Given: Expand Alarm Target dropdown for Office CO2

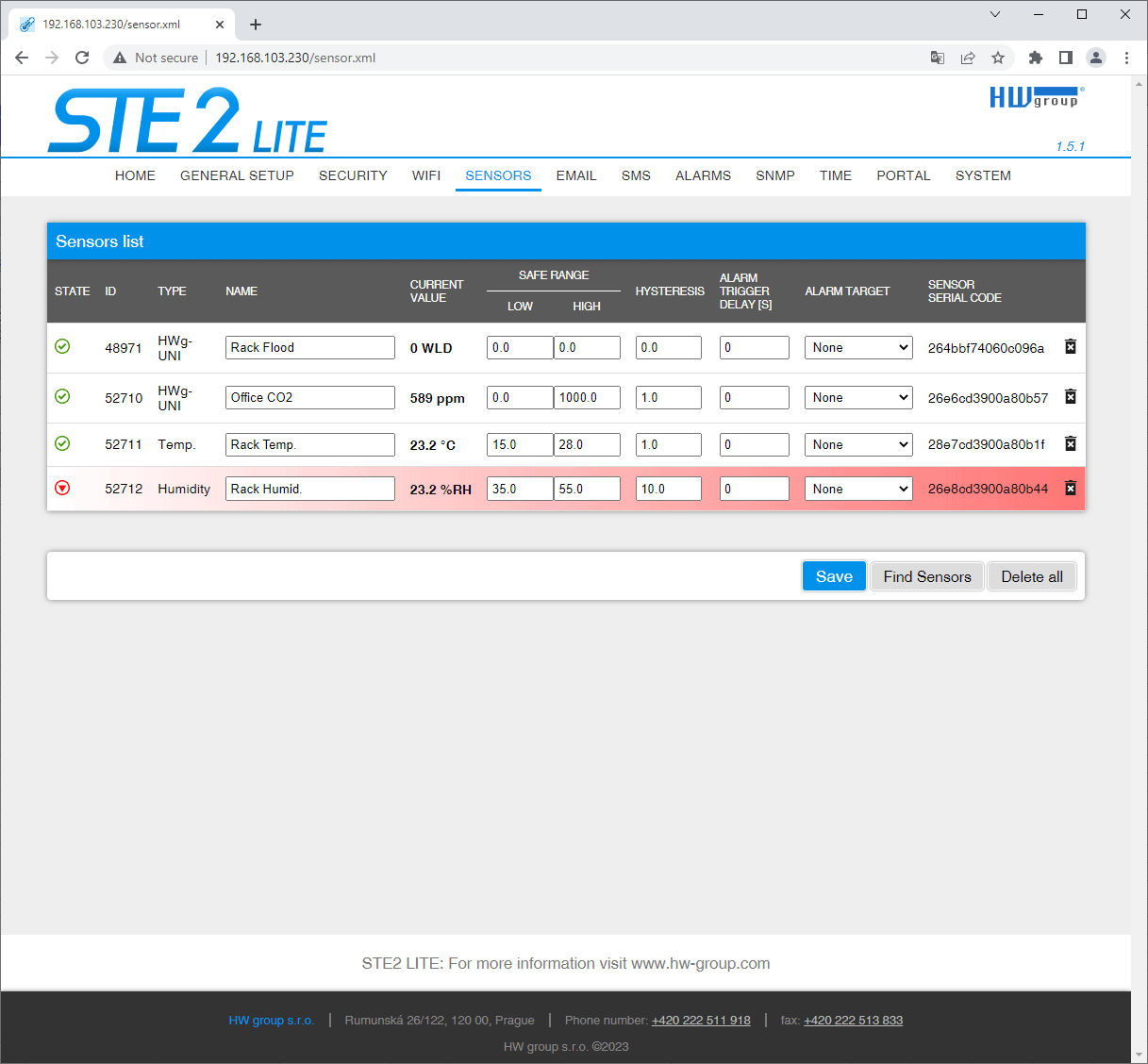Looking at the screenshot, I should 857,398.
